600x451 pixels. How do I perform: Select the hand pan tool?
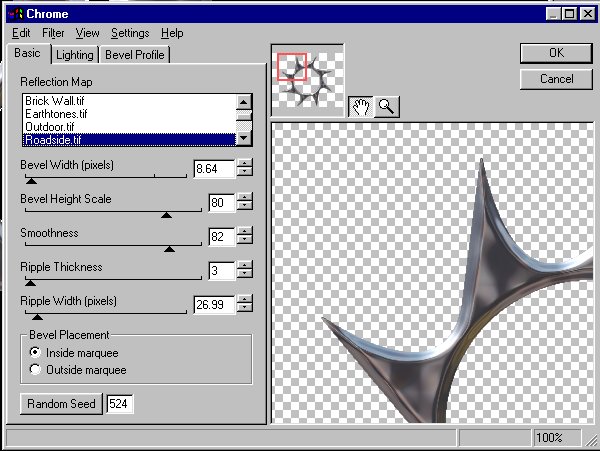tap(361, 107)
